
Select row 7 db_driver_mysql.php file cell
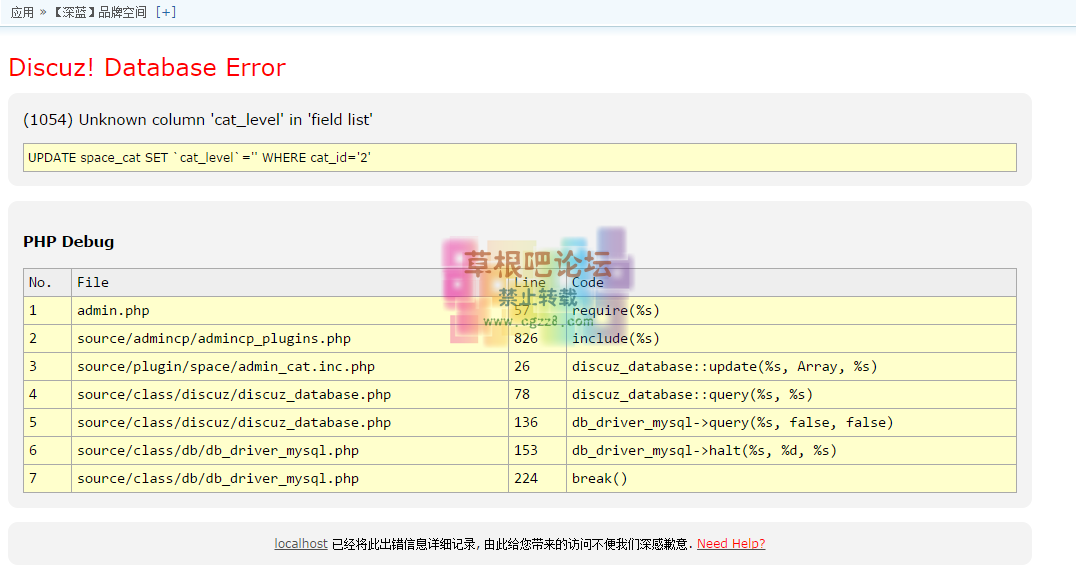coord(290,479)
